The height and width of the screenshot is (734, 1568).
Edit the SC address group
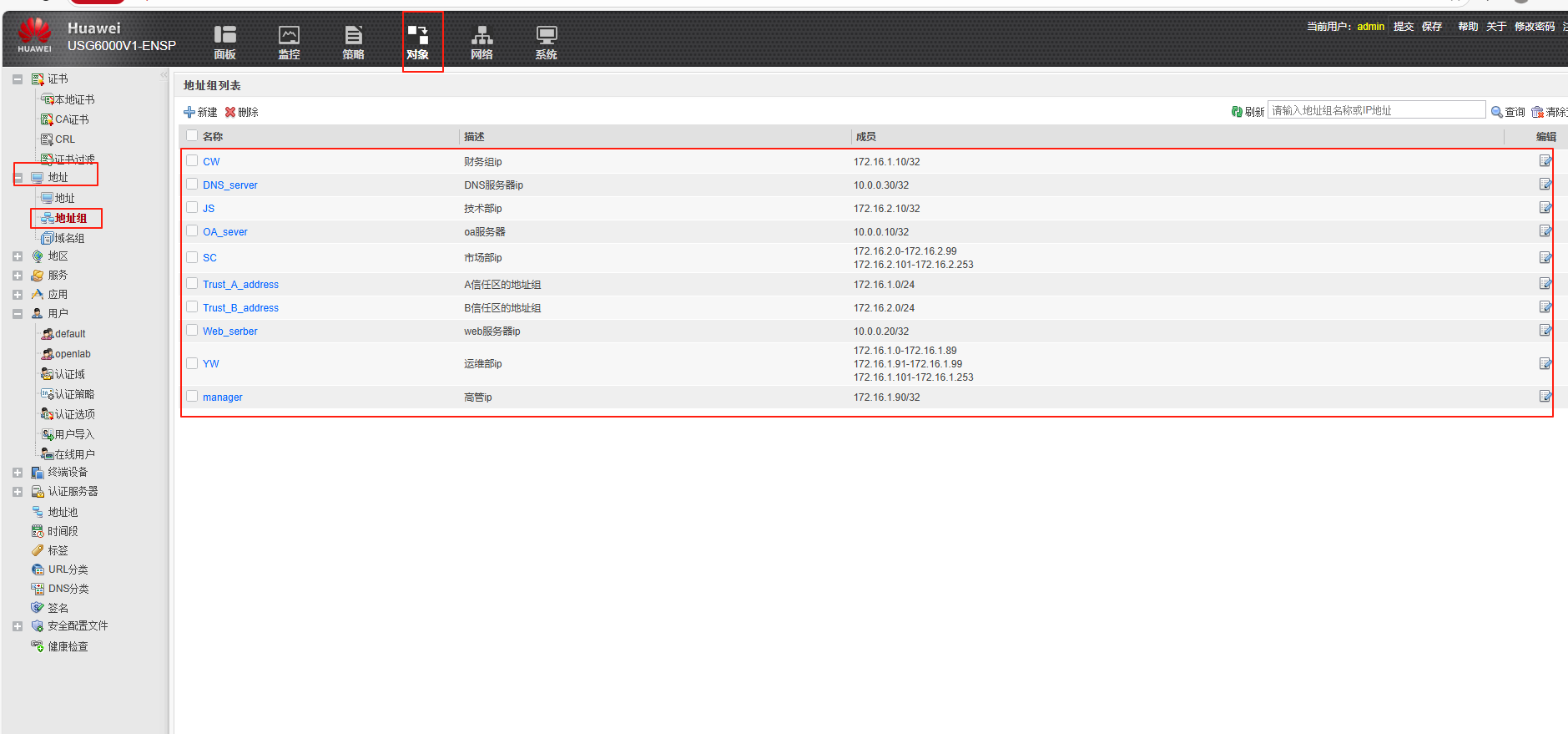click(1545, 257)
